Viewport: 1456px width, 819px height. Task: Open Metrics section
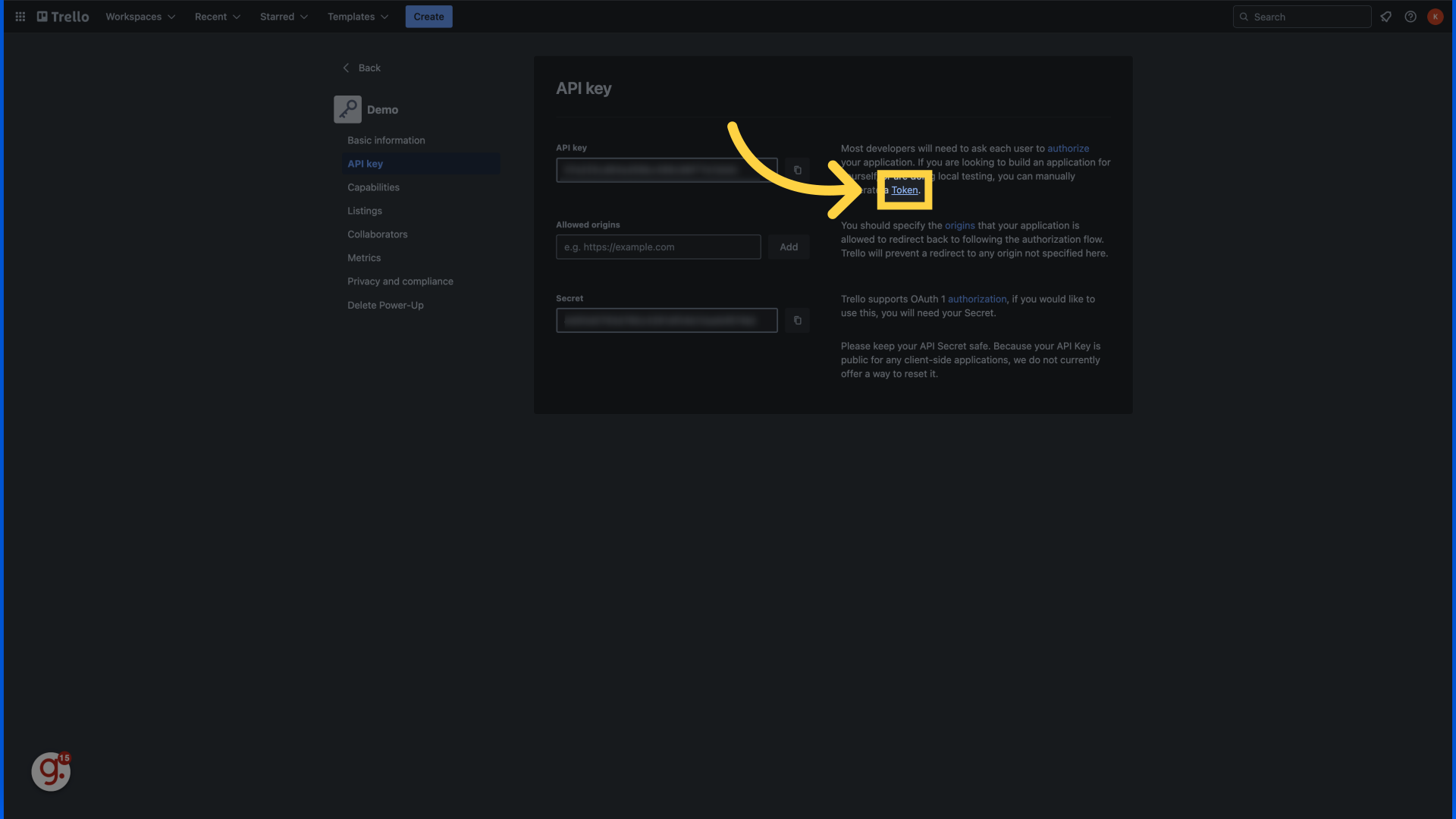(x=364, y=258)
